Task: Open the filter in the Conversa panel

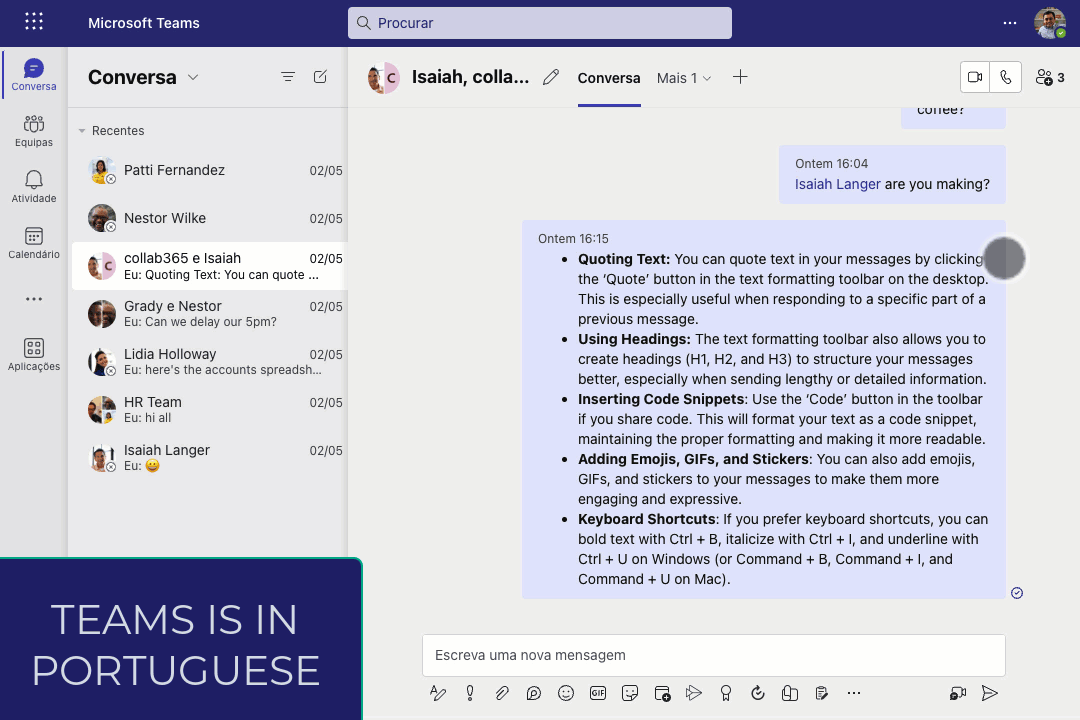Action: pyautogui.click(x=288, y=76)
